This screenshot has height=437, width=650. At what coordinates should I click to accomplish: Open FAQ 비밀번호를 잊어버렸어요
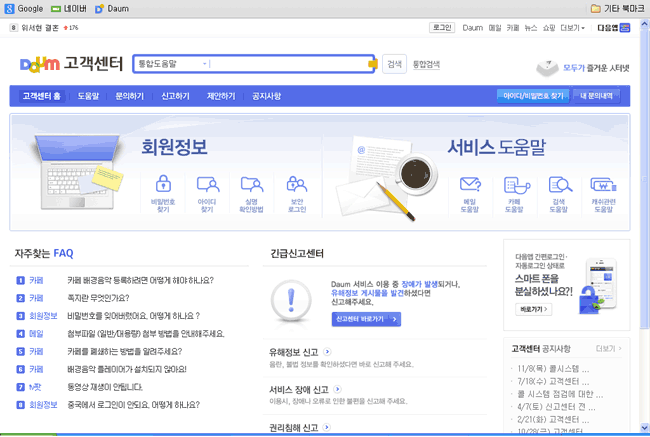(133, 316)
